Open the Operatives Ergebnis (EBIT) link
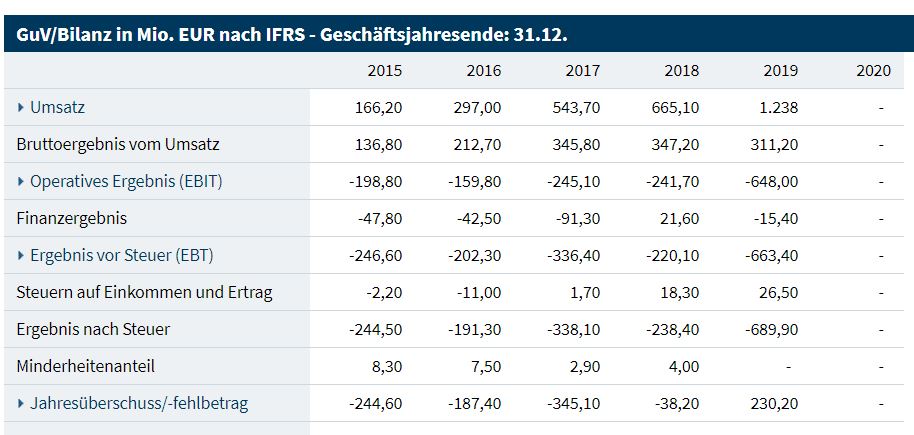 pyautogui.click(x=126, y=181)
